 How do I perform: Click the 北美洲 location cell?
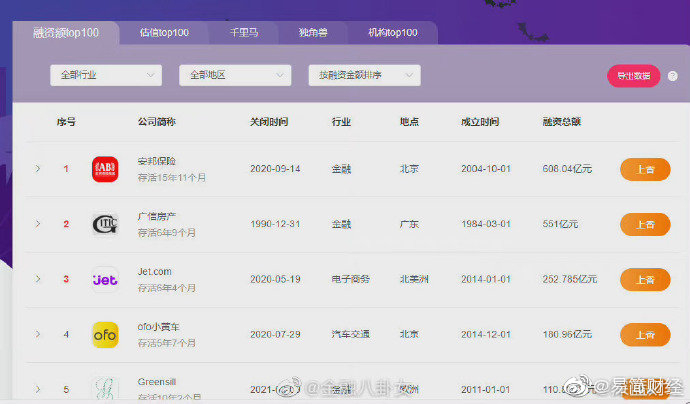pyautogui.click(x=414, y=279)
